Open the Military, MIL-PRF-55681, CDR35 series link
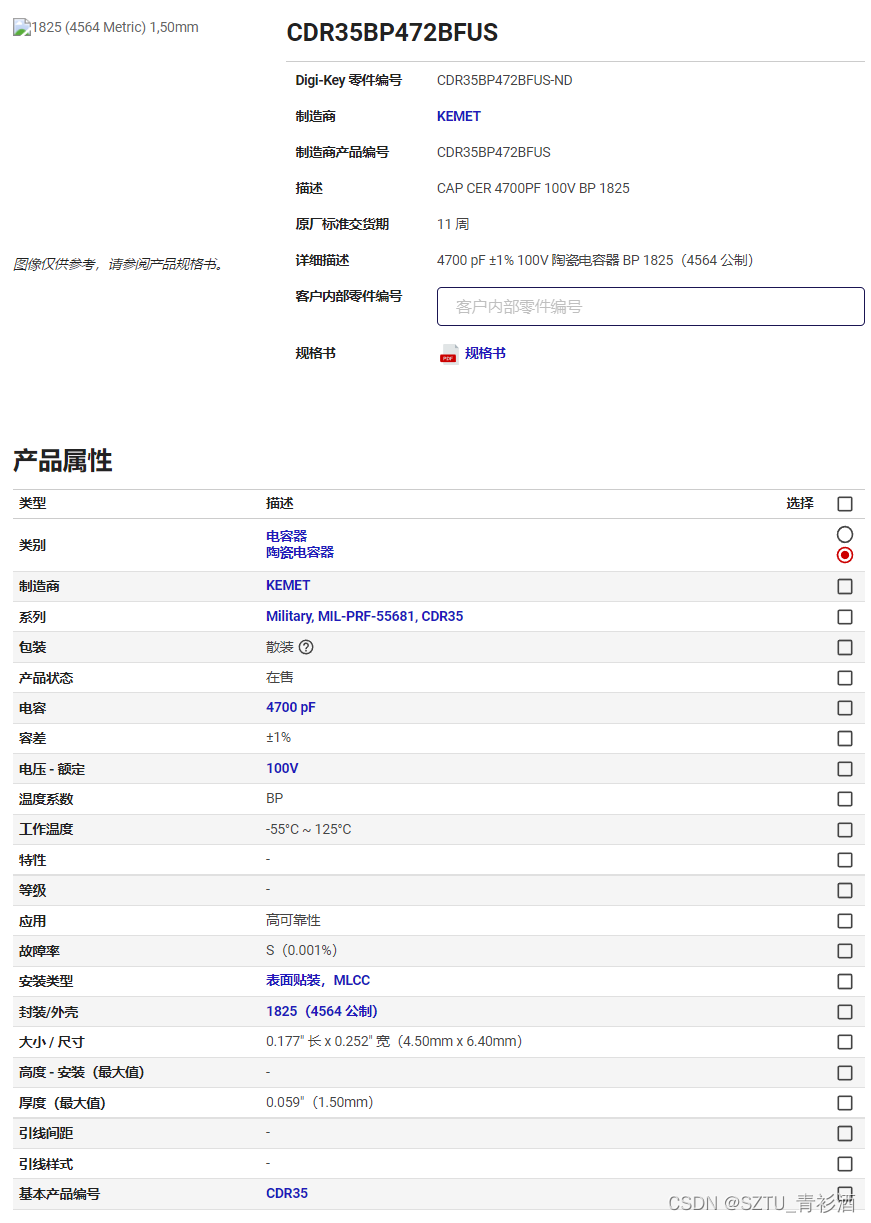 pos(365,617)
